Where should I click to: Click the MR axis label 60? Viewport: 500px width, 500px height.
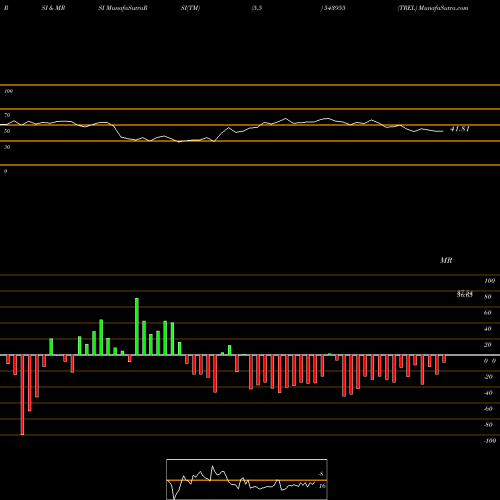pos(487,313)
